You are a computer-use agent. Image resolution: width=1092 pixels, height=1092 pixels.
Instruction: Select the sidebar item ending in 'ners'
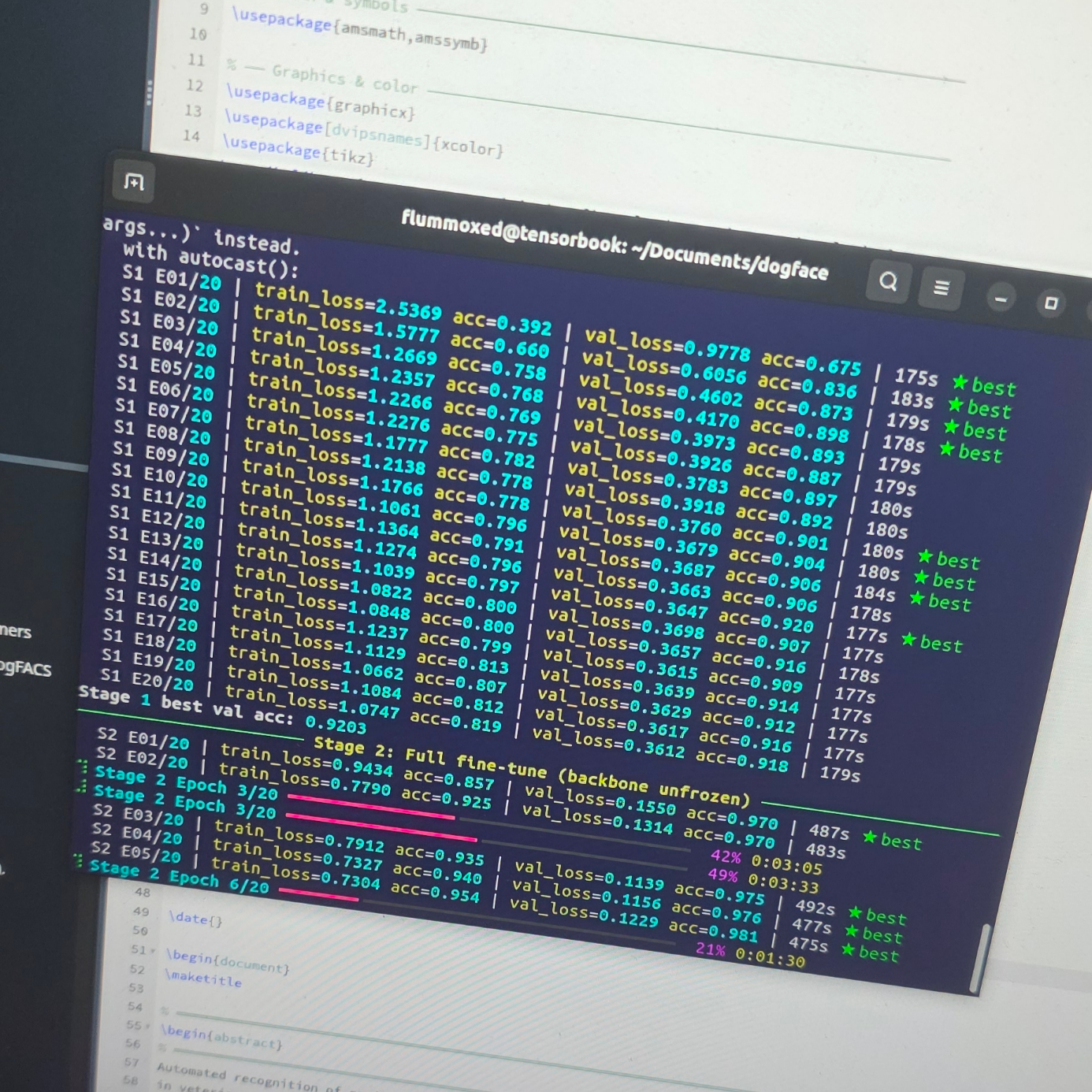coord(16,631)
